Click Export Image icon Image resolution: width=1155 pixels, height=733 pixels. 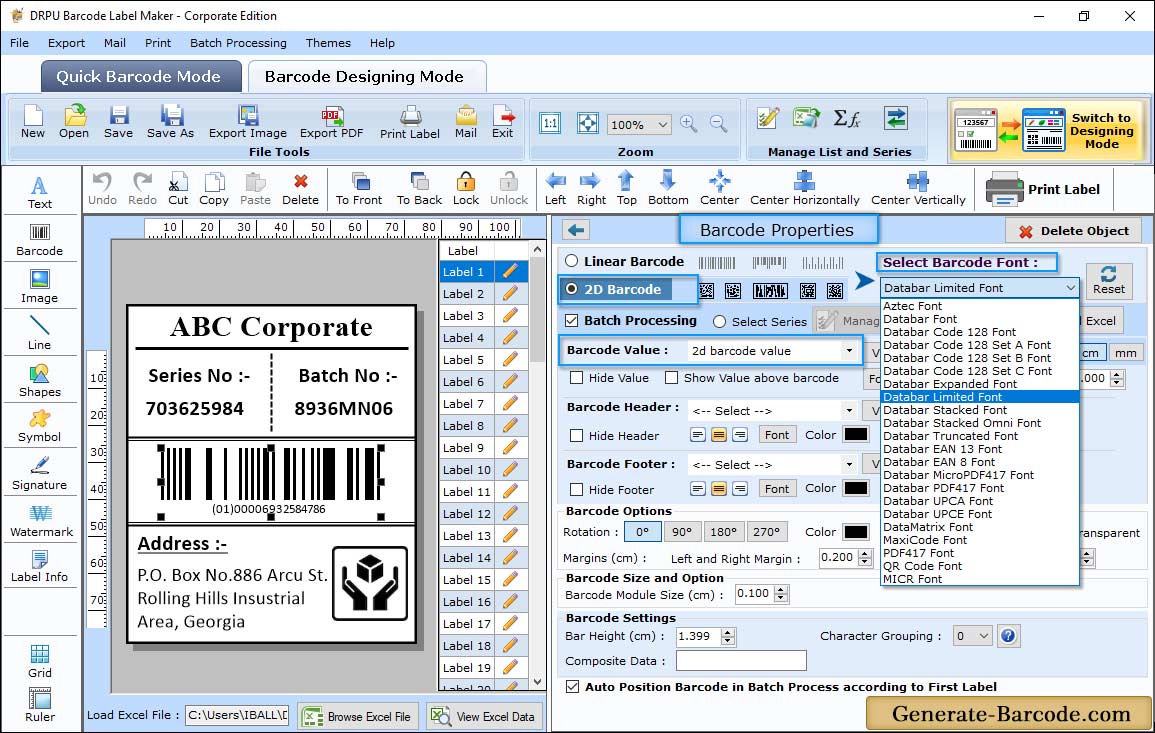click(x=248, y=122)
